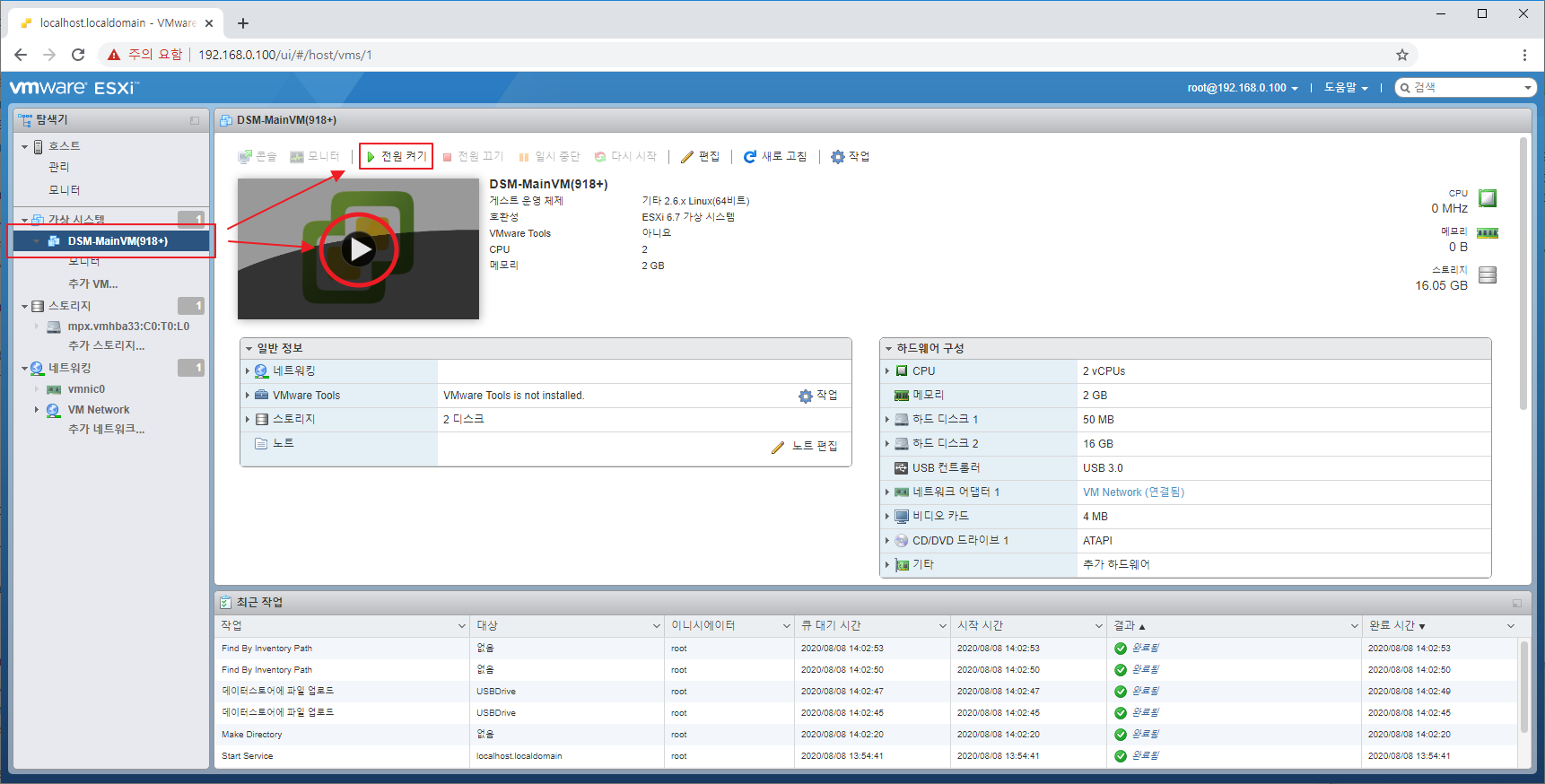Image resolution: width=1545 pixels, height=784 pixels.
Task: Minimize the 최근 작업 panel icon
Action: pyautogui.click(x=1517, y=603)
